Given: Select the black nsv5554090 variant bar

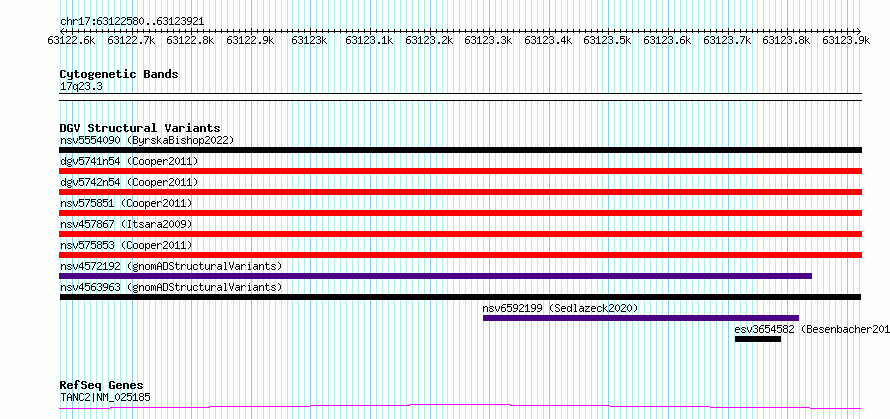Looking at the screenshot, I should point(460,150).
